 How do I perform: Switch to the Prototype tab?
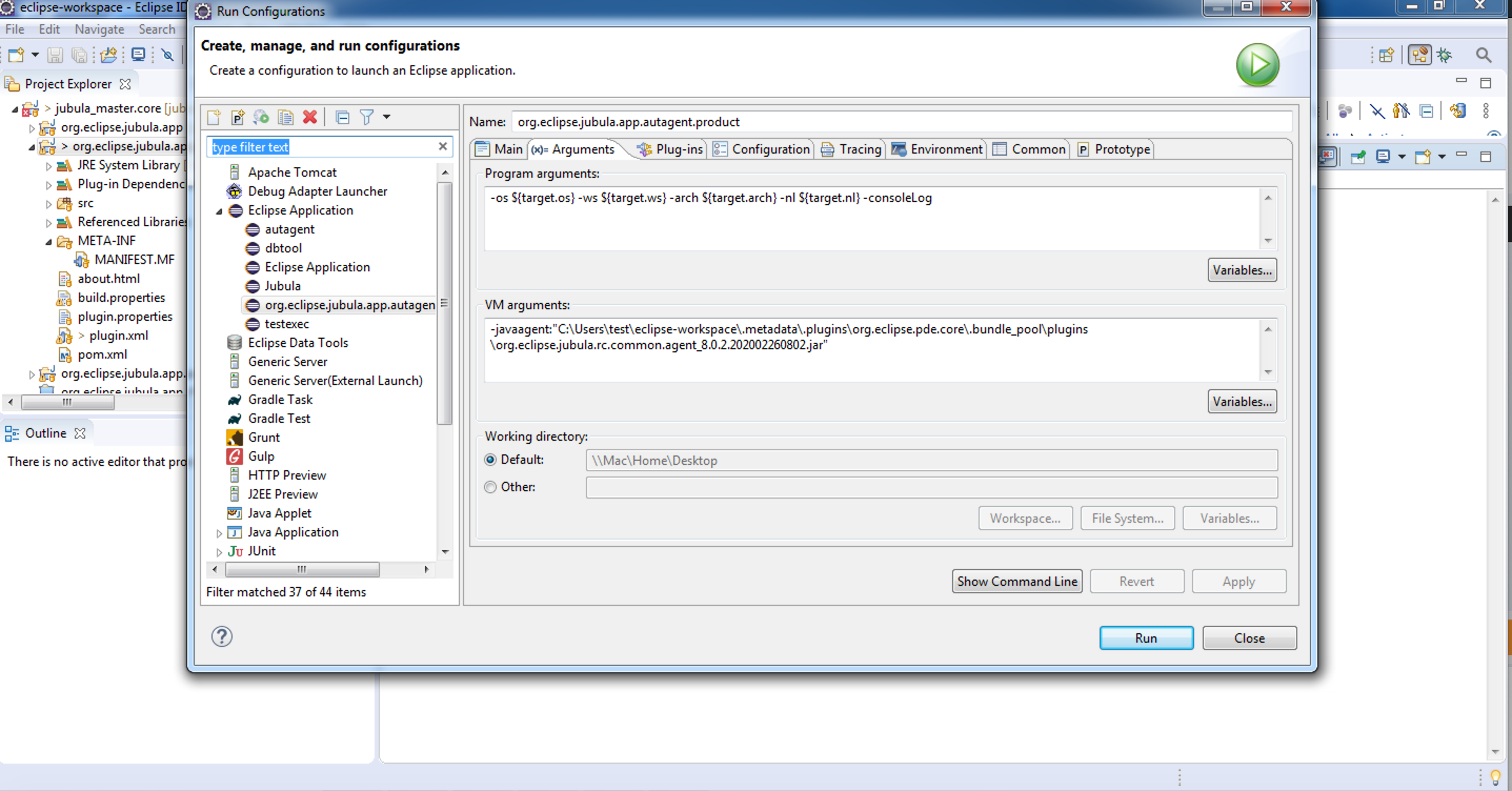tap(1114, 149)
